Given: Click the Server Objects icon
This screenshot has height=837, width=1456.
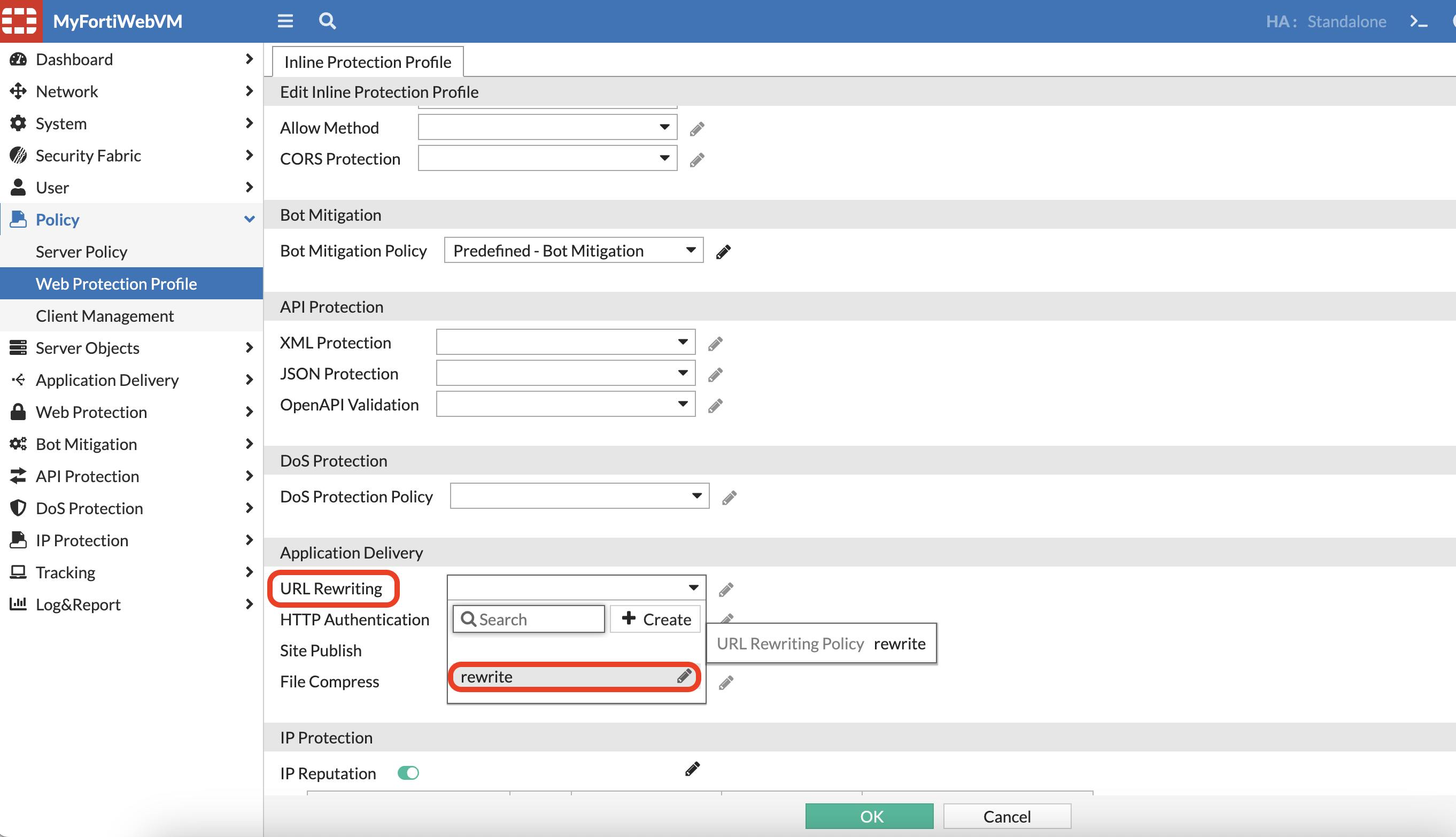Looking at the screenshot, I should [x=18, y=348].
